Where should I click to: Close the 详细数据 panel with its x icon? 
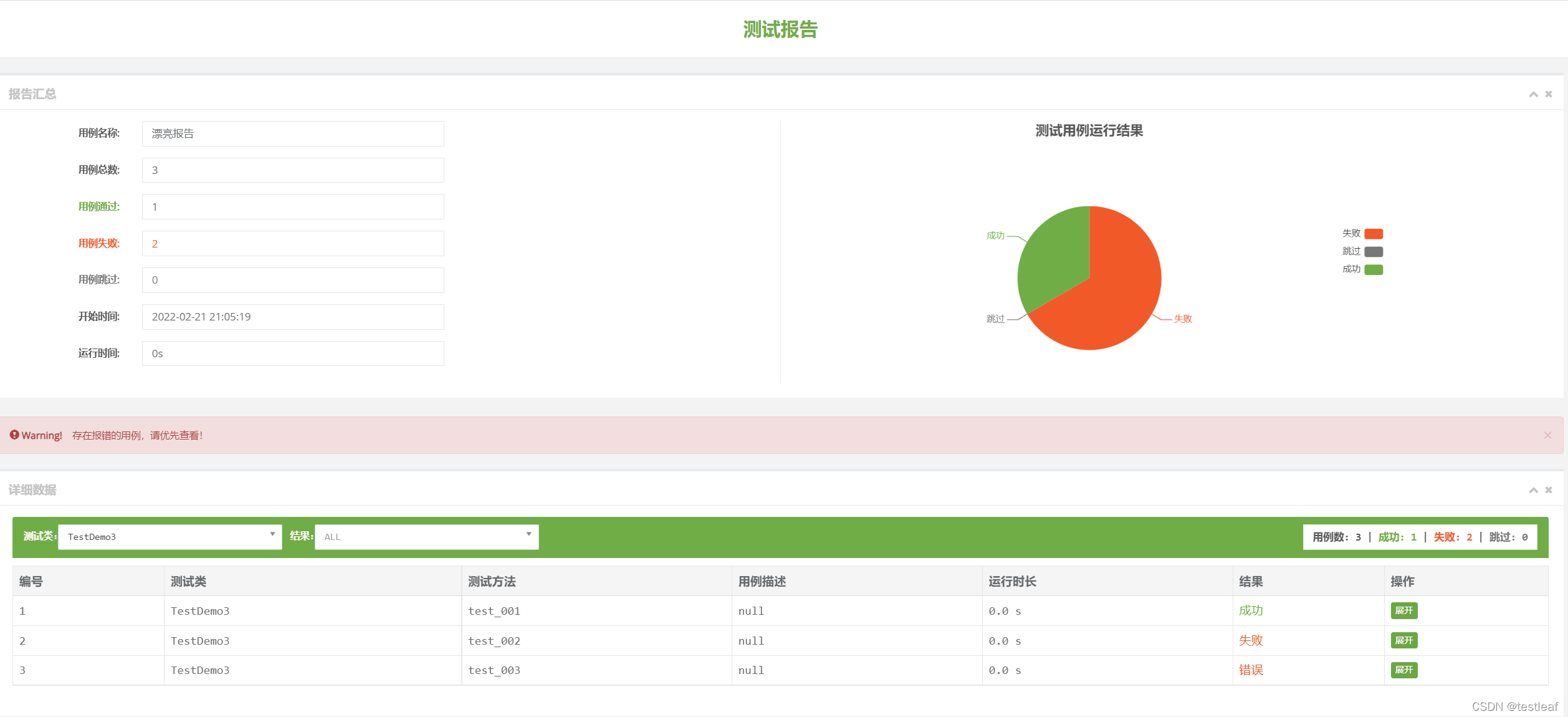point(1549,490)
